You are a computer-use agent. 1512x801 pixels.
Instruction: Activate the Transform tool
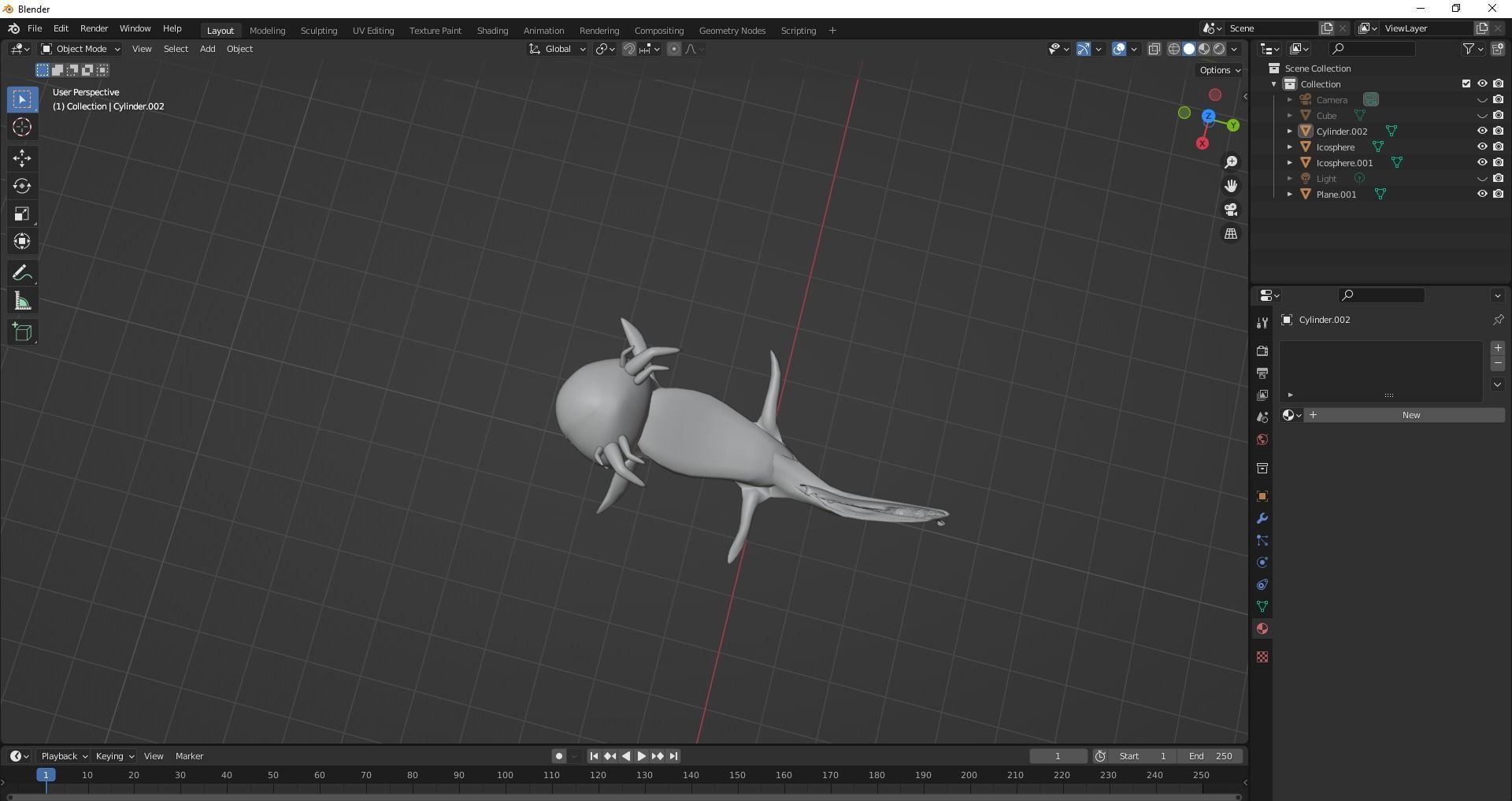click(22, 241)
